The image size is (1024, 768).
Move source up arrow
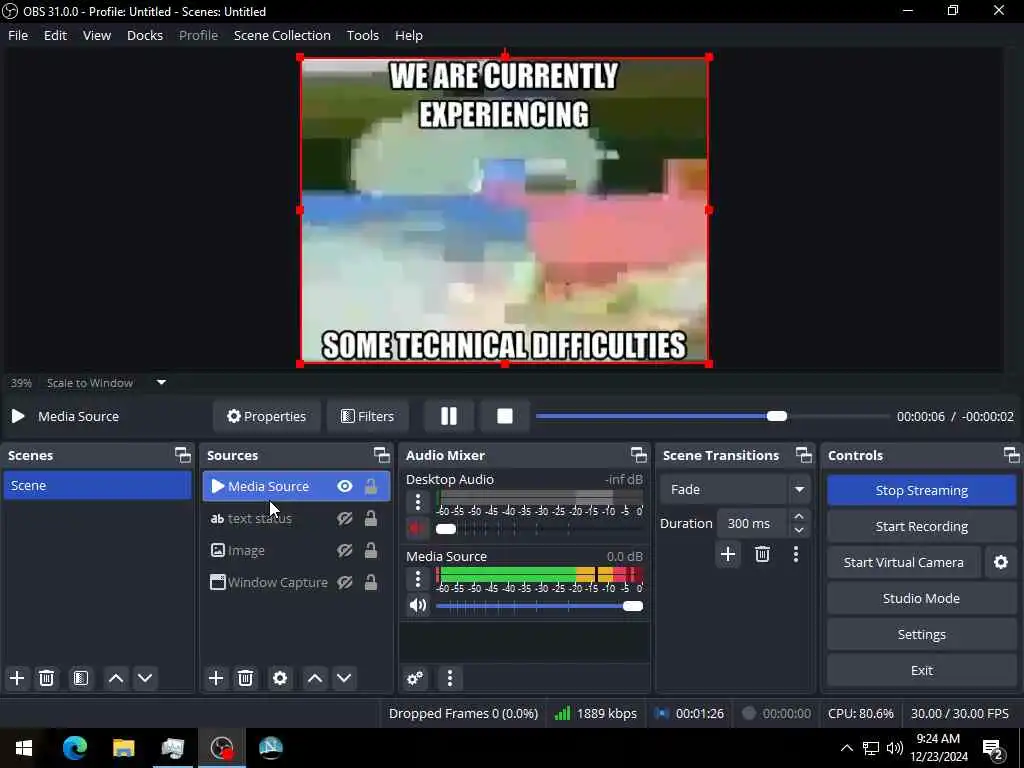pyautogui.click(x=315, y=678)
